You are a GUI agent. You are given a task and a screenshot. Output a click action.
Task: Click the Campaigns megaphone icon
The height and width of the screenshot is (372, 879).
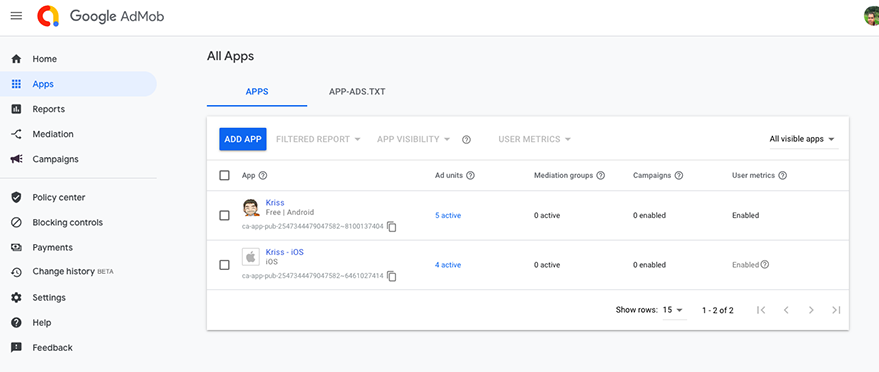point(16,159)
